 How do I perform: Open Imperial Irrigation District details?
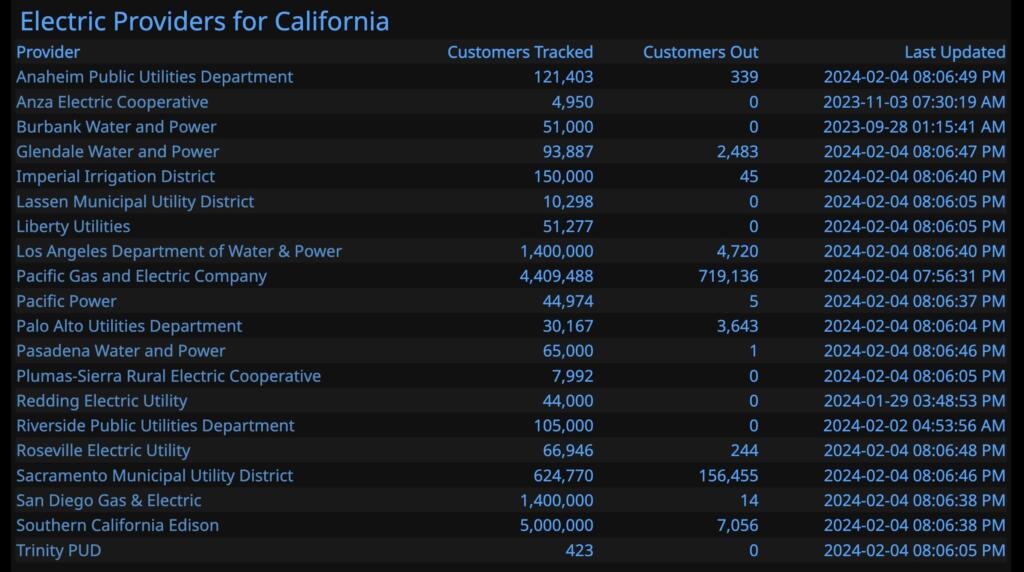click(x=115, y=177)
